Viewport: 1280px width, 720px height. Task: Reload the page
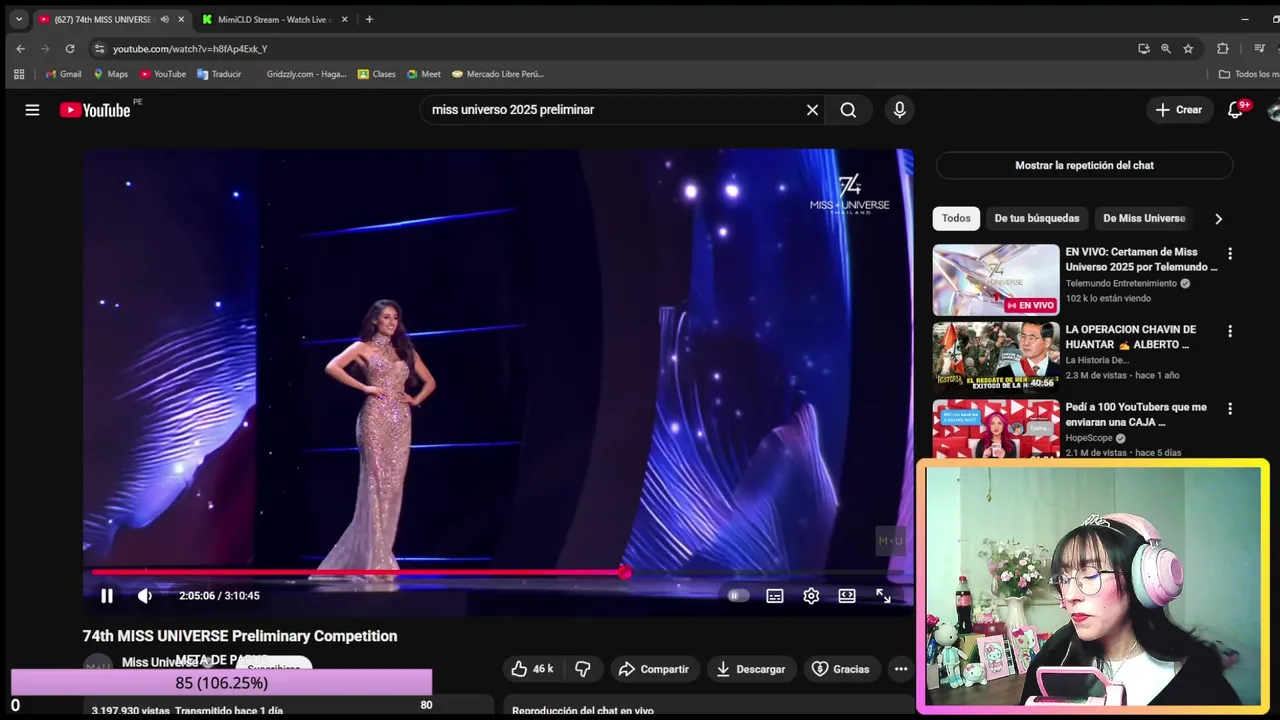[x=70, y=48]
